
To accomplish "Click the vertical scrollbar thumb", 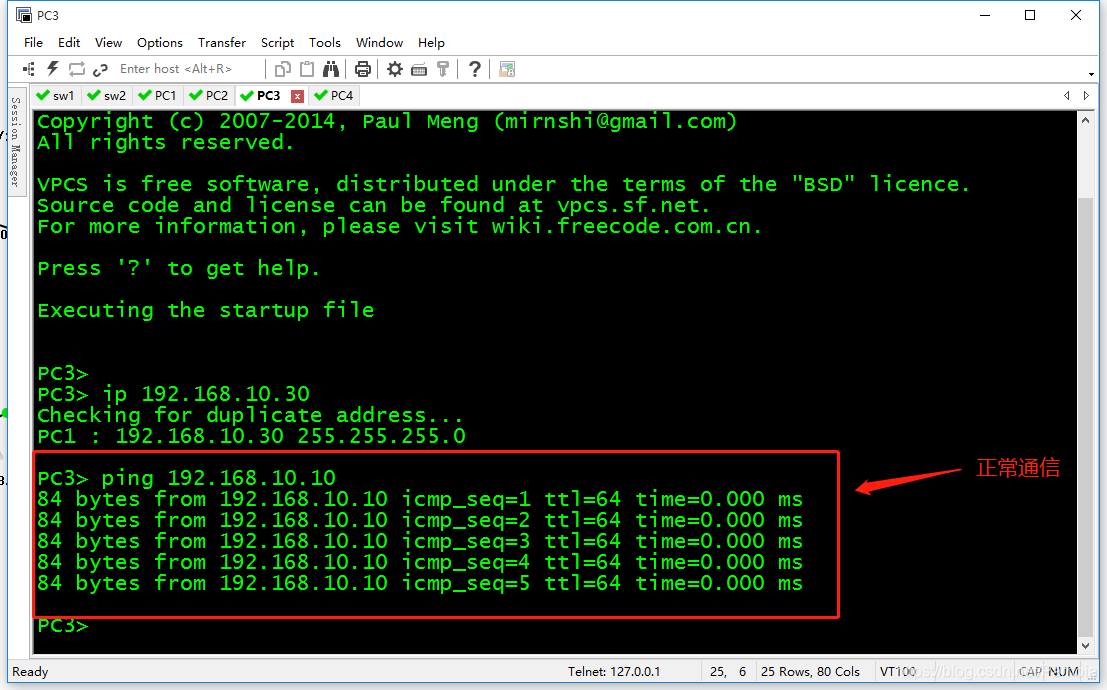I will click(x=1086, y=417).
